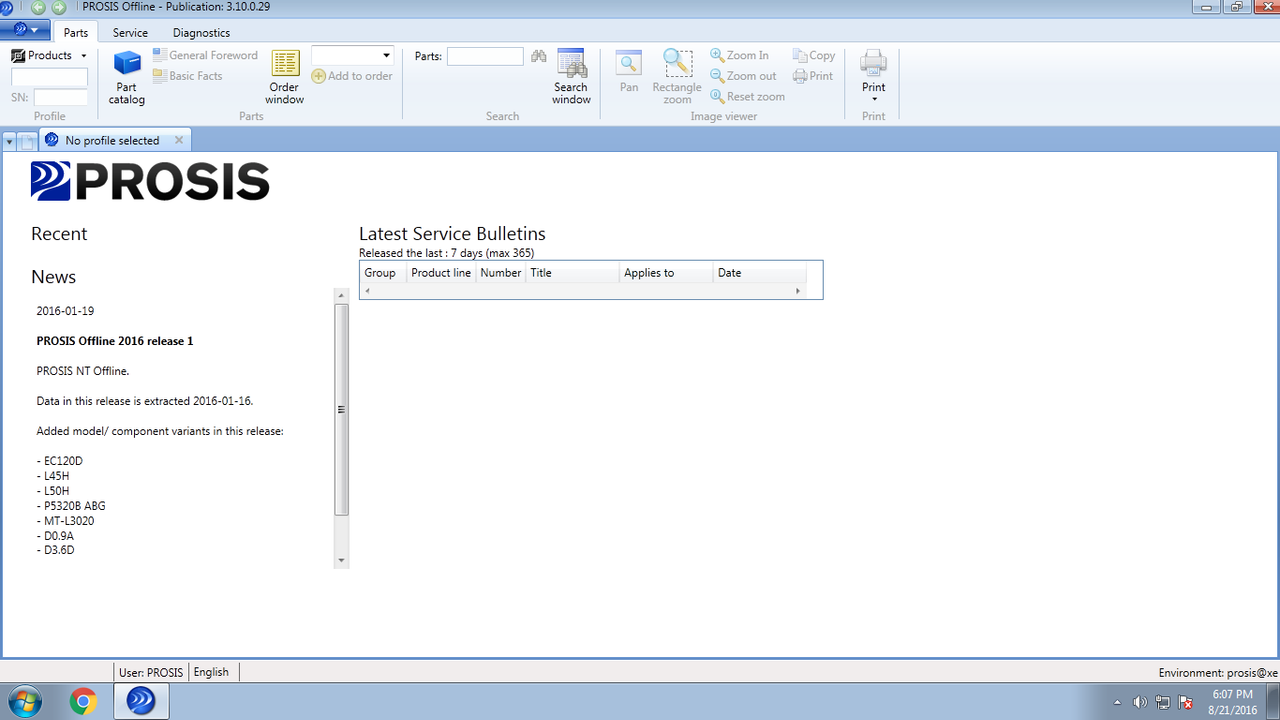Click the Date column header

click(x=760, y=273)
